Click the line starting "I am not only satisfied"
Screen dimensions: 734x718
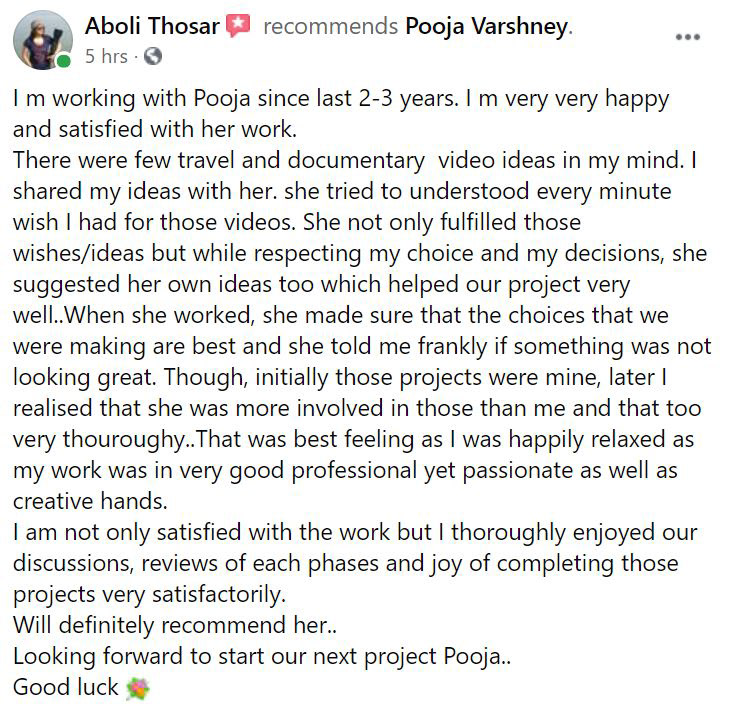[x=355, y=532]
